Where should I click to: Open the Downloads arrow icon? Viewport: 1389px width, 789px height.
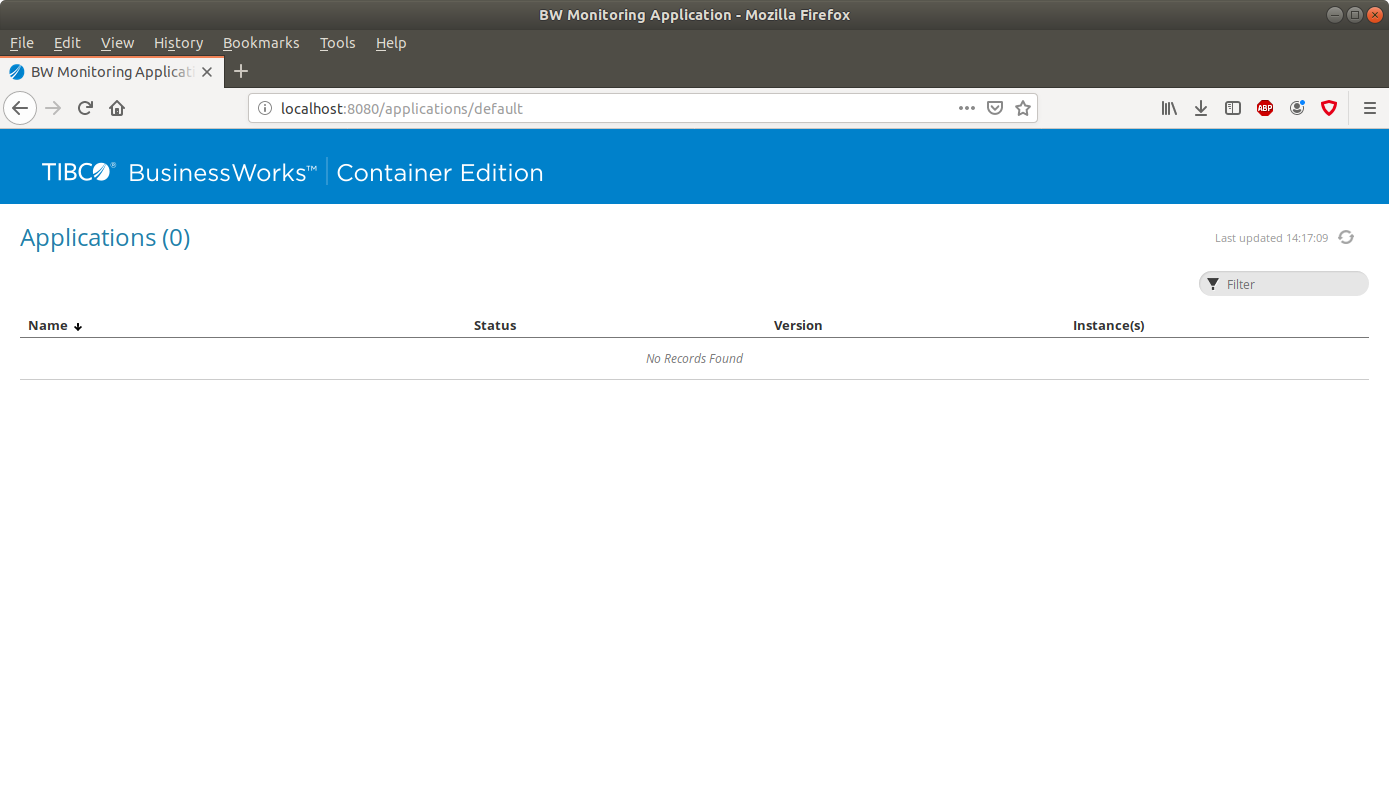1201,108
